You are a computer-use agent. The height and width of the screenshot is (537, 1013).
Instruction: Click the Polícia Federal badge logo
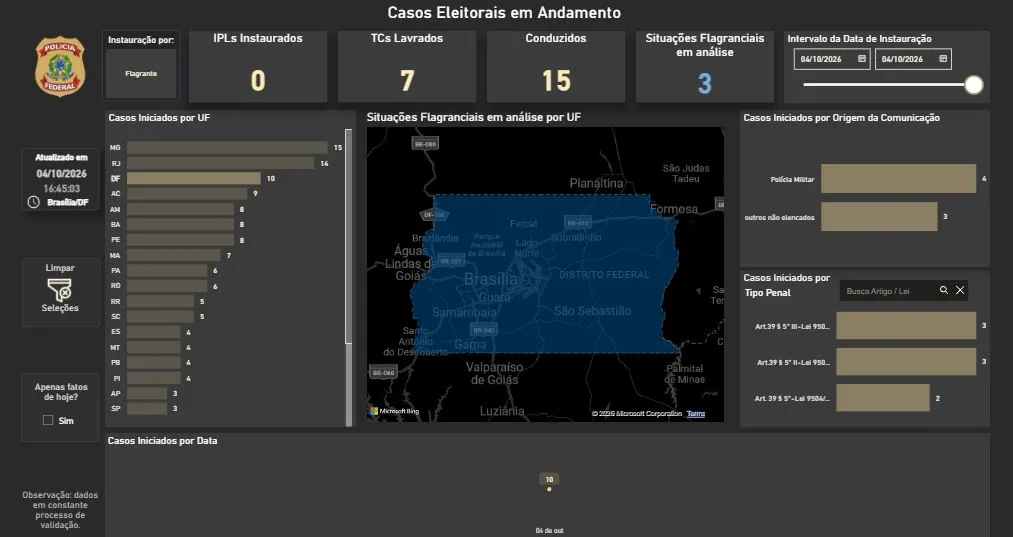(60, 66)
